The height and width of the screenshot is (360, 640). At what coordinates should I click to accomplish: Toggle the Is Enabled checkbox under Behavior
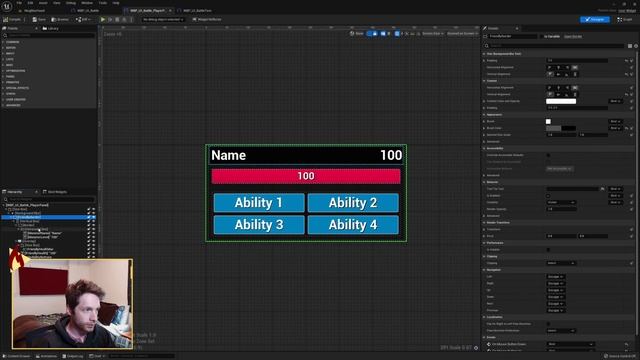tap(548, 196)
